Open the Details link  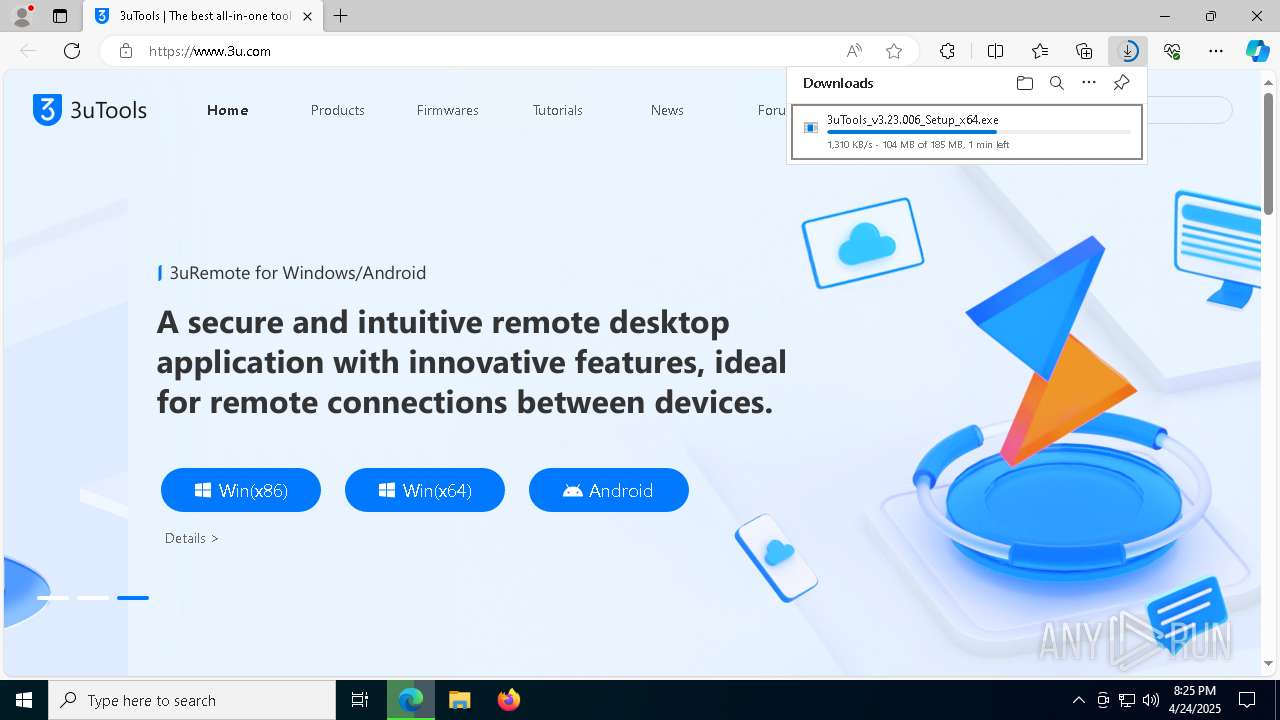click(191, 538)
